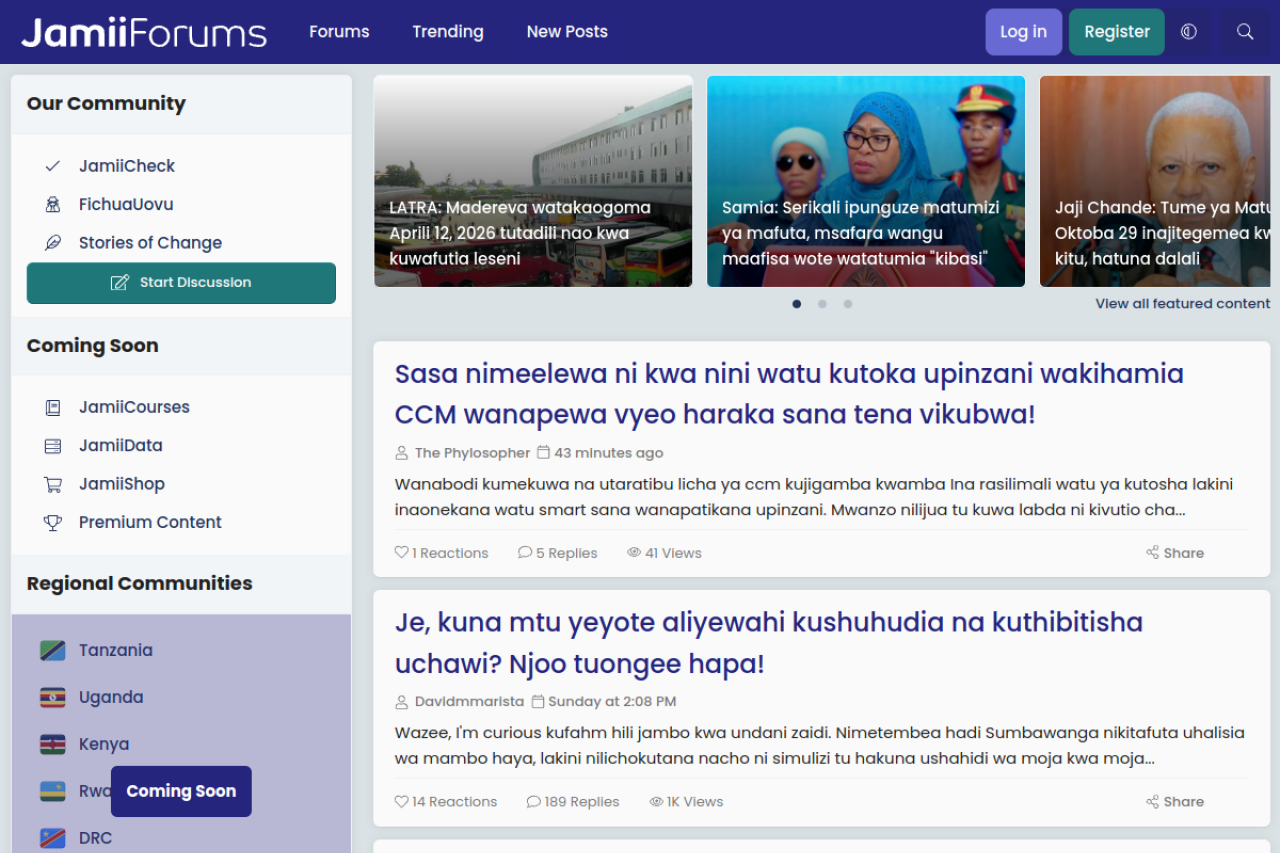Open View all featured content link
The width and height of the screenshot is (1280, 853).
(x=1182, y=304)
